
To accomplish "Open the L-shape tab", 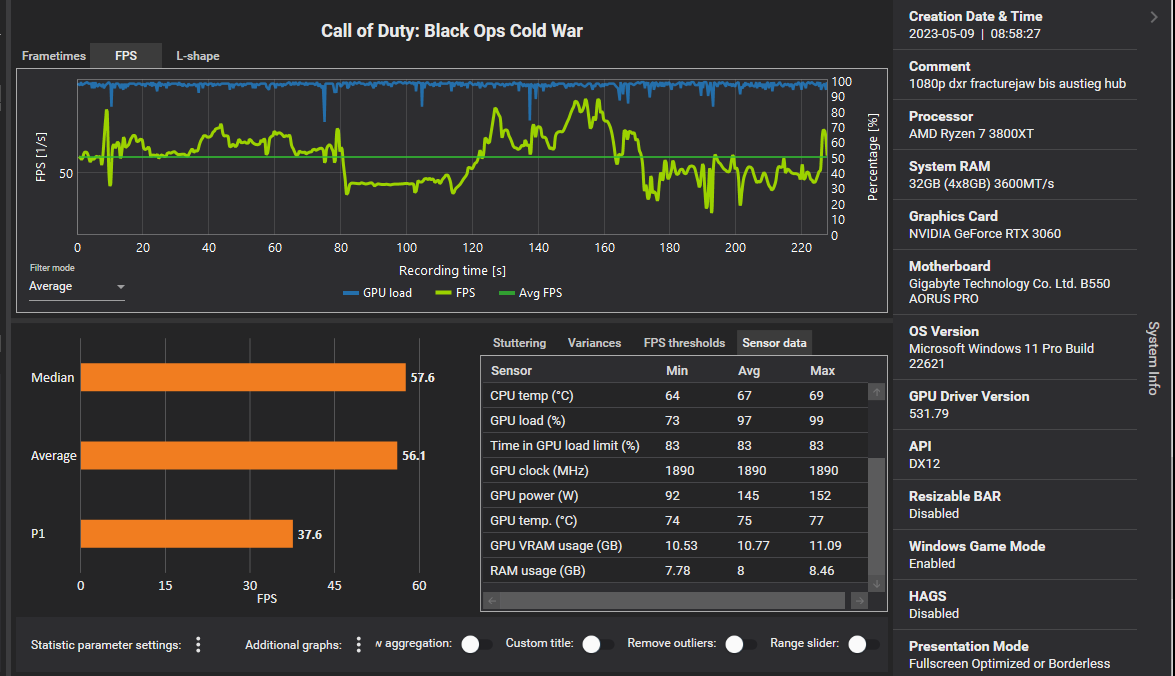I will [198, 55].
